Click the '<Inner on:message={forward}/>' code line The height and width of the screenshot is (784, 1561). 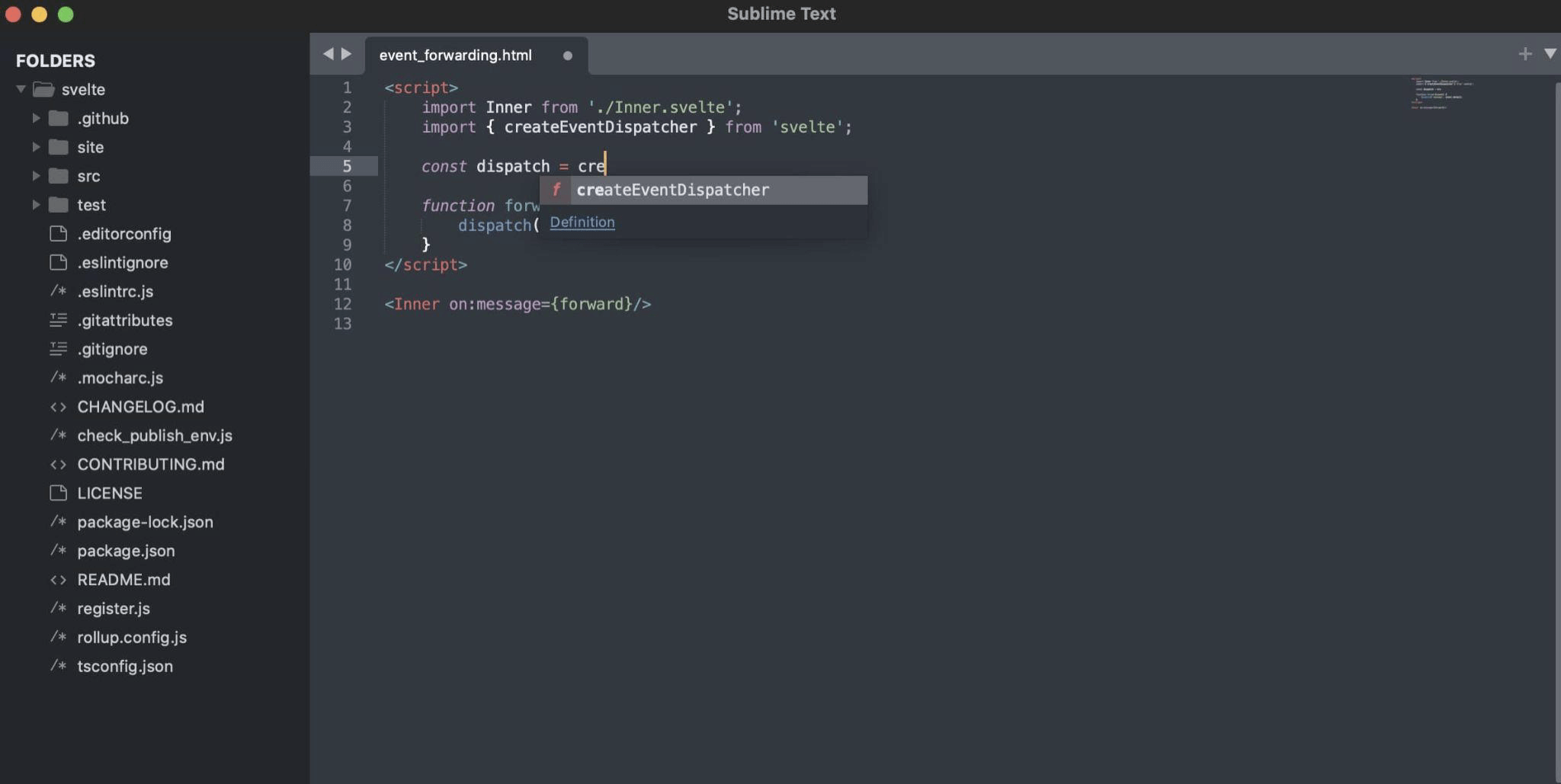click(518, 304)
